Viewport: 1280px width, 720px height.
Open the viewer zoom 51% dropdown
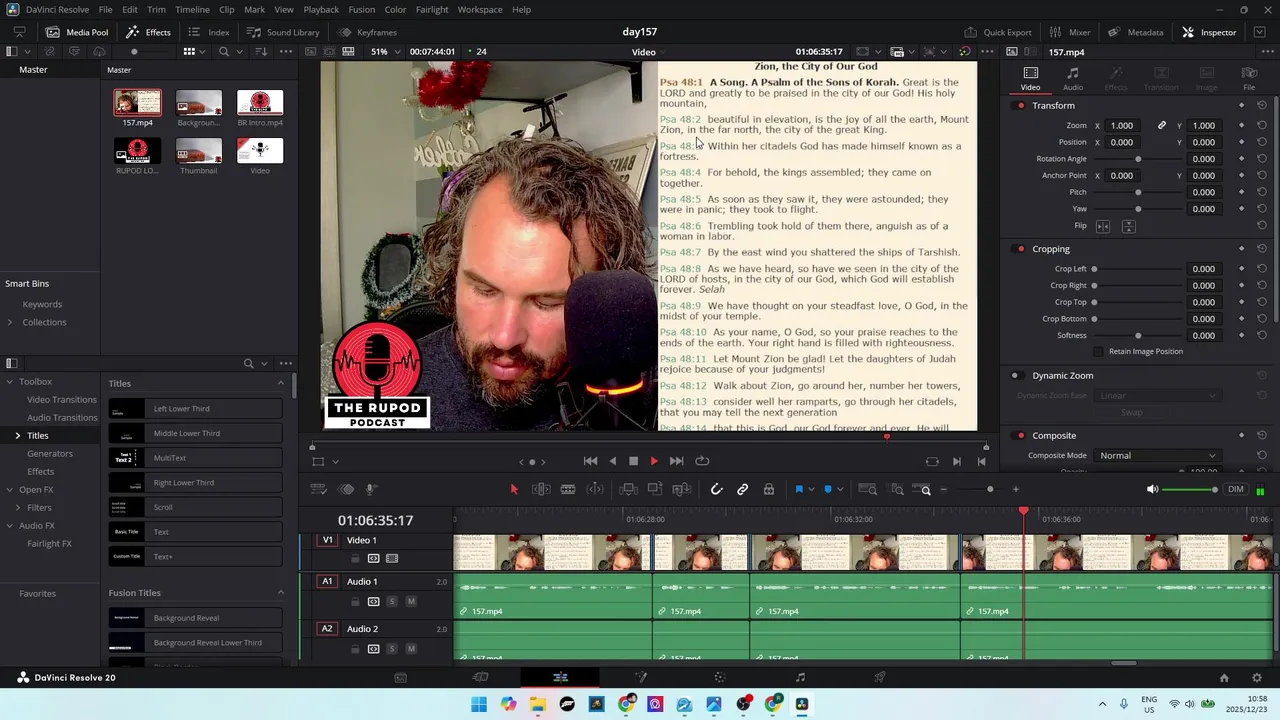(x=383, y=52)
